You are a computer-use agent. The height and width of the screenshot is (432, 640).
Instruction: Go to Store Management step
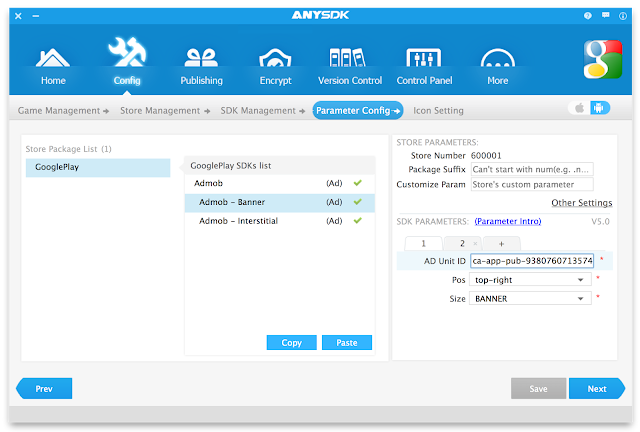click(x=165, y=111)
